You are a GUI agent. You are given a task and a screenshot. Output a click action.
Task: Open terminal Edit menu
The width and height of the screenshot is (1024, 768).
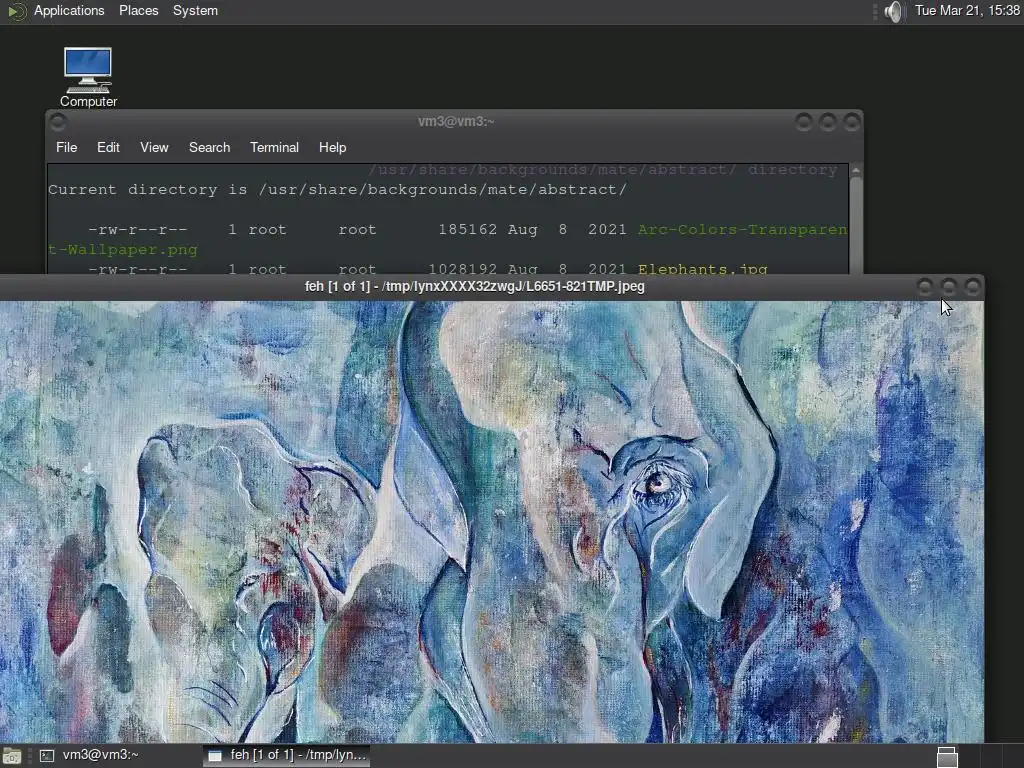[x=108, y=148]
